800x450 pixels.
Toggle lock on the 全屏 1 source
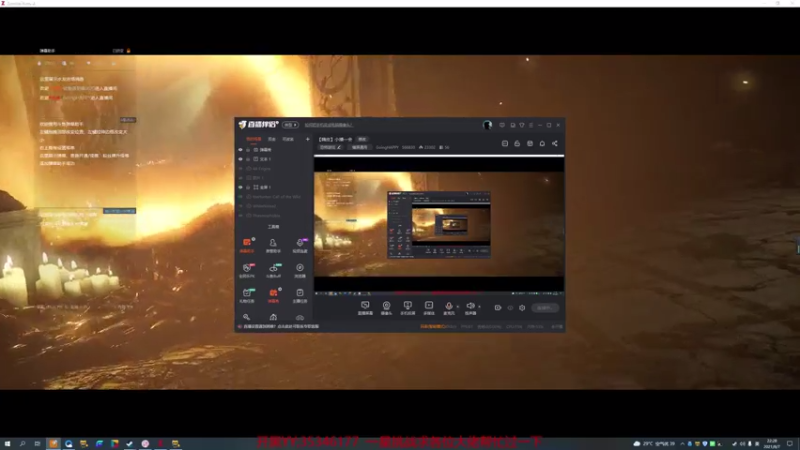tap(248, 187)
